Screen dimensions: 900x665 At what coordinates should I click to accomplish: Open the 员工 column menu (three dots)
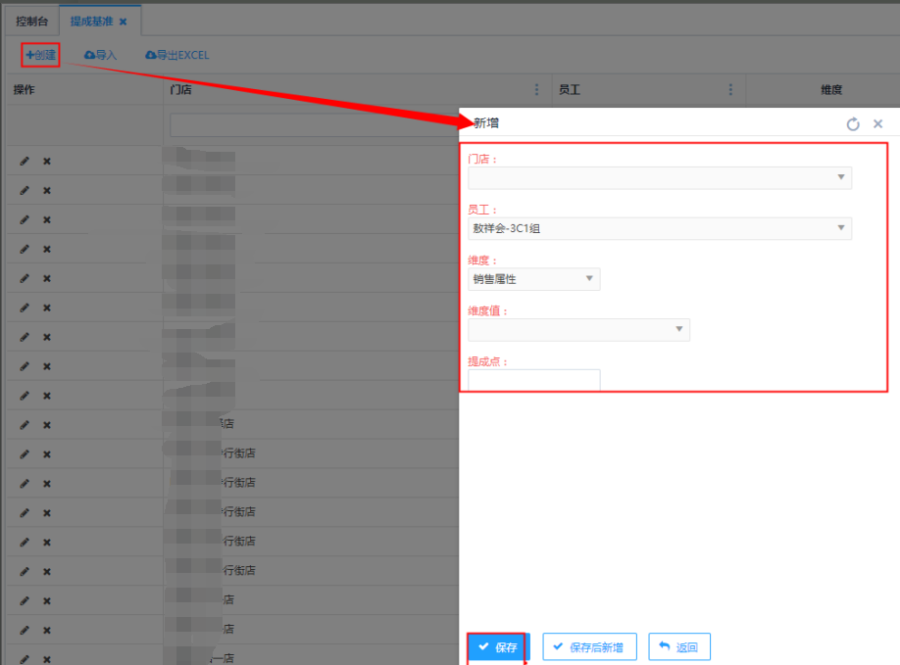(731, 89)
